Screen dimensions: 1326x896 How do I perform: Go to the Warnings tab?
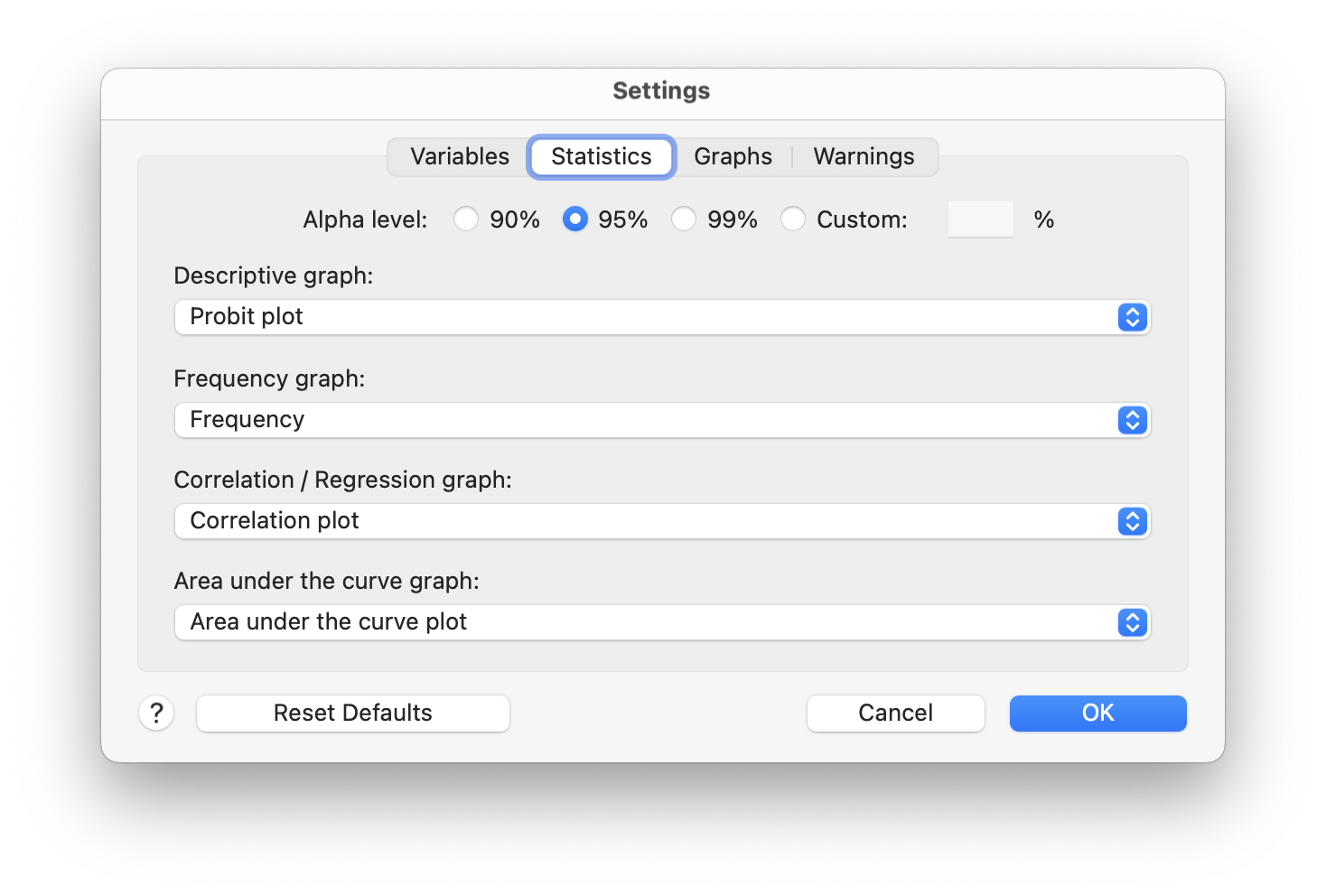click(x=864, y=157)
